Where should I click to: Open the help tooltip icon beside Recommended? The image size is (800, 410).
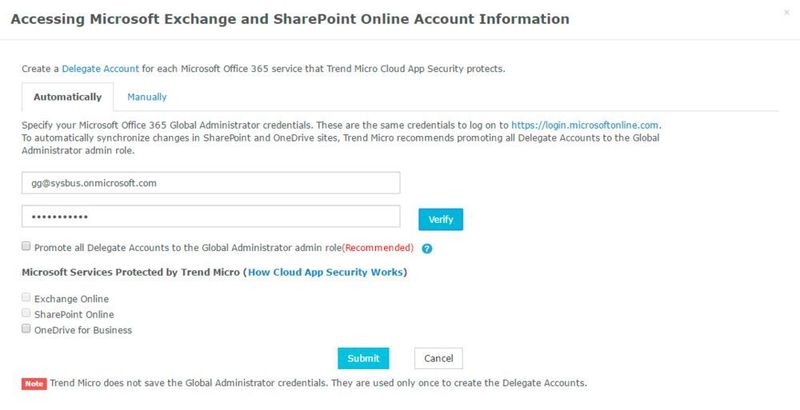click(x=427, y=249)
